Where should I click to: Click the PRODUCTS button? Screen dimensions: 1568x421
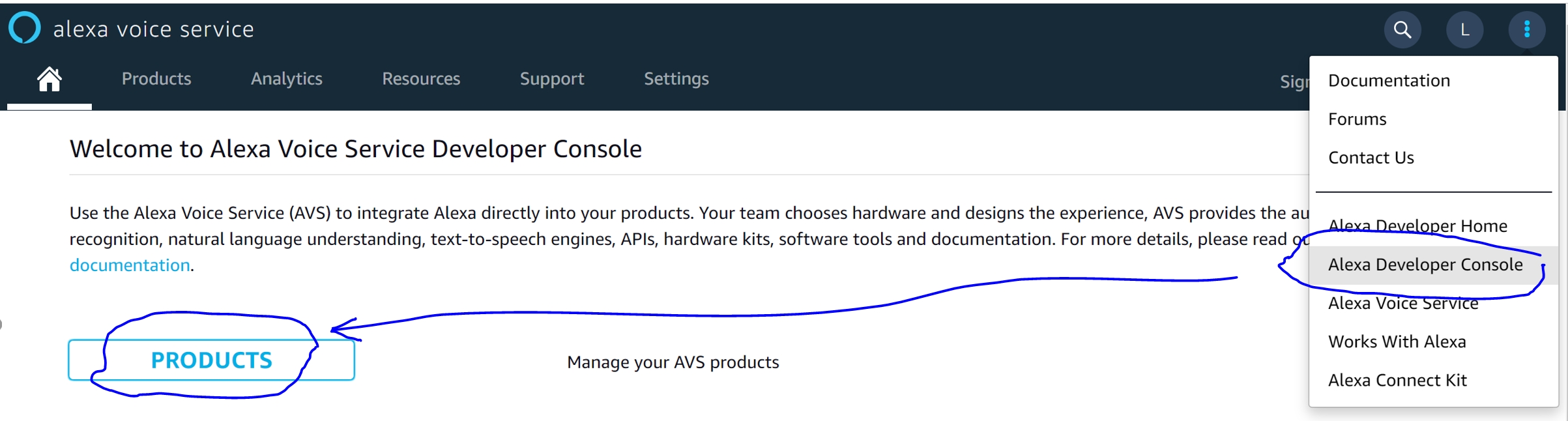[x=212, y=360]
